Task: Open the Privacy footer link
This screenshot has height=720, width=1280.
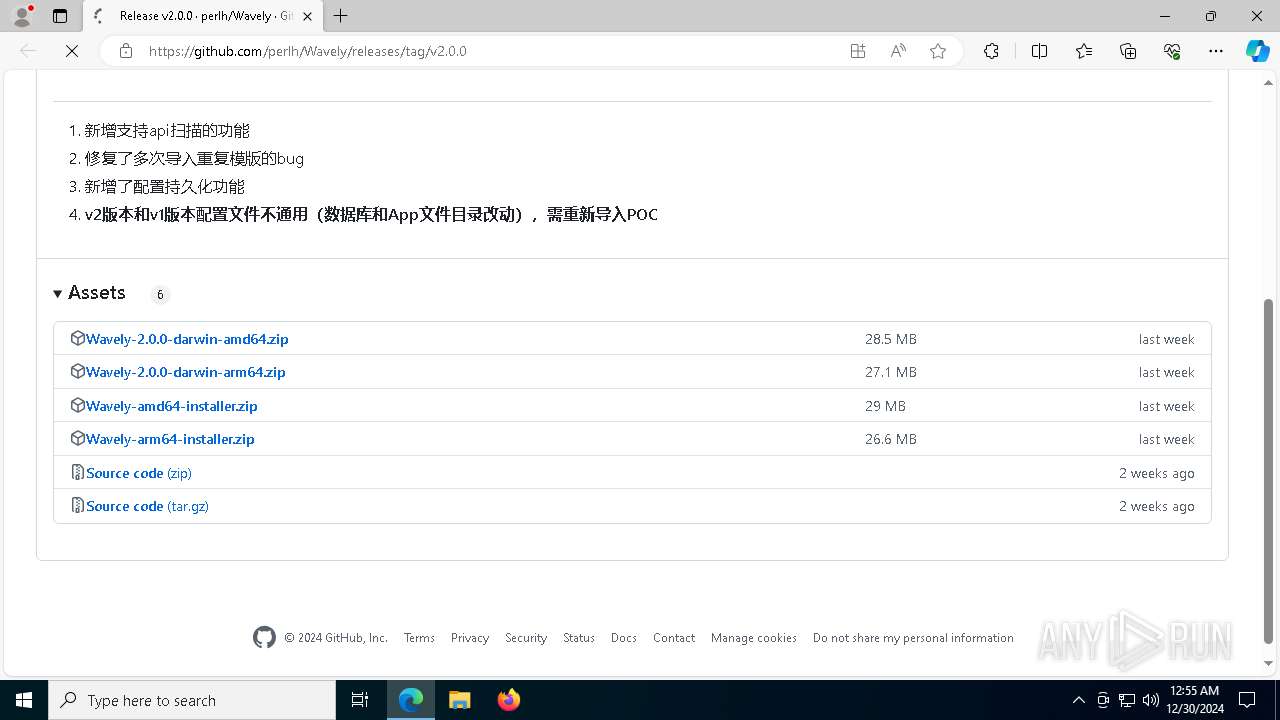Action: (470, 638)
